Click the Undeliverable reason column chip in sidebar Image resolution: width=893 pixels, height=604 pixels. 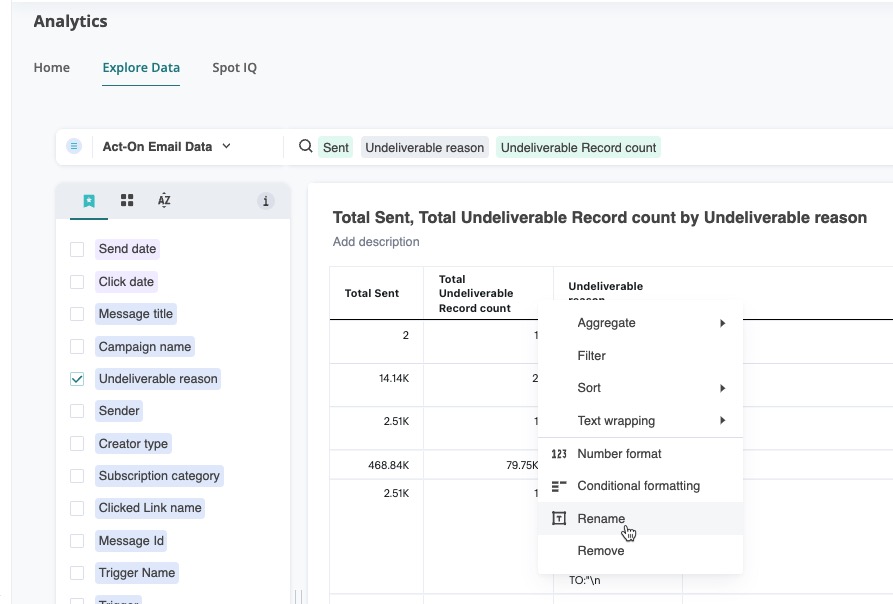[158, 379]
